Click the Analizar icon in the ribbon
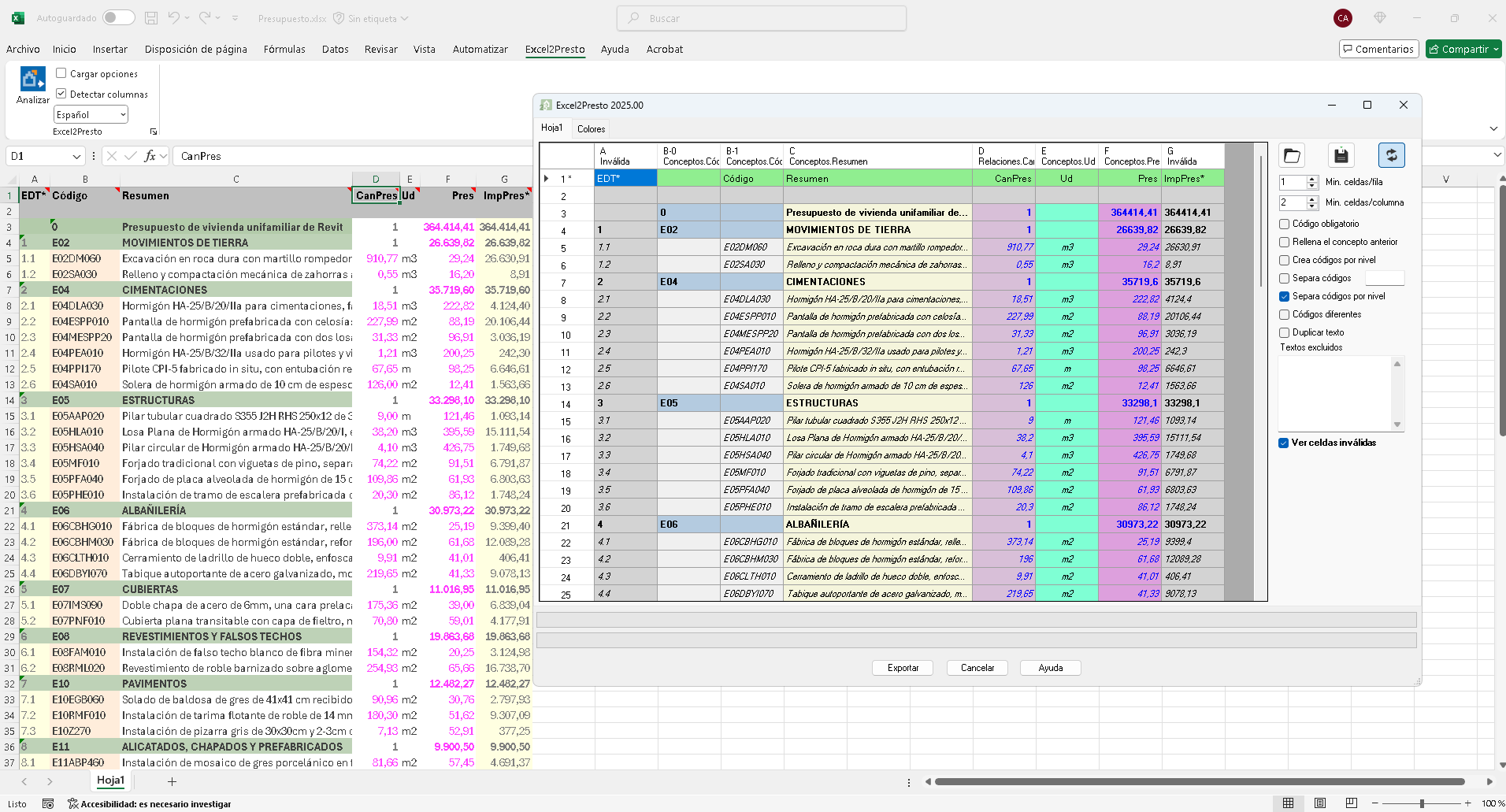The width and height of the screenshot is (1506, 812). point(32,80)
